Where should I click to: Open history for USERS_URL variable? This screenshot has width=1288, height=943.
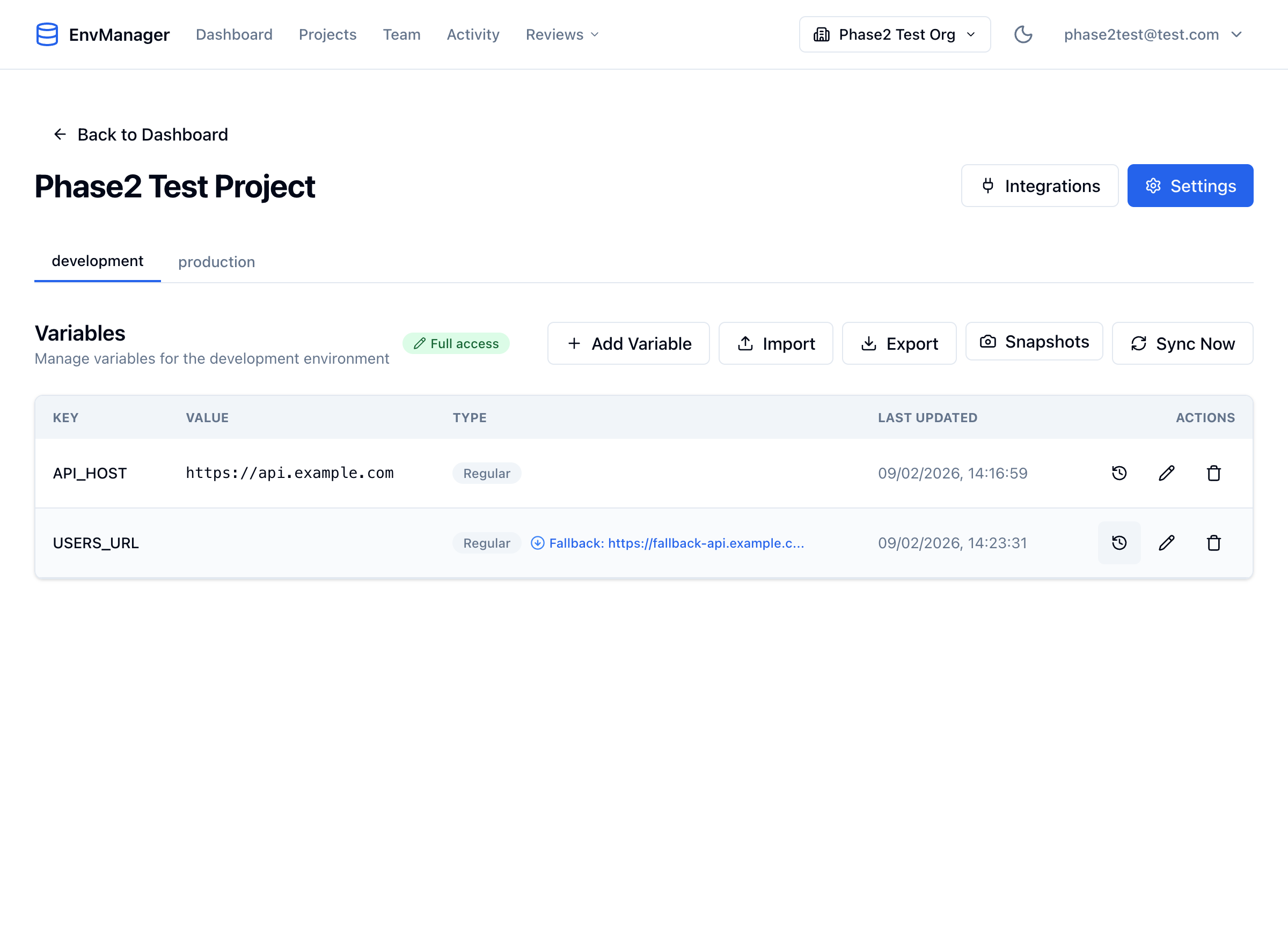point(1119,543)
